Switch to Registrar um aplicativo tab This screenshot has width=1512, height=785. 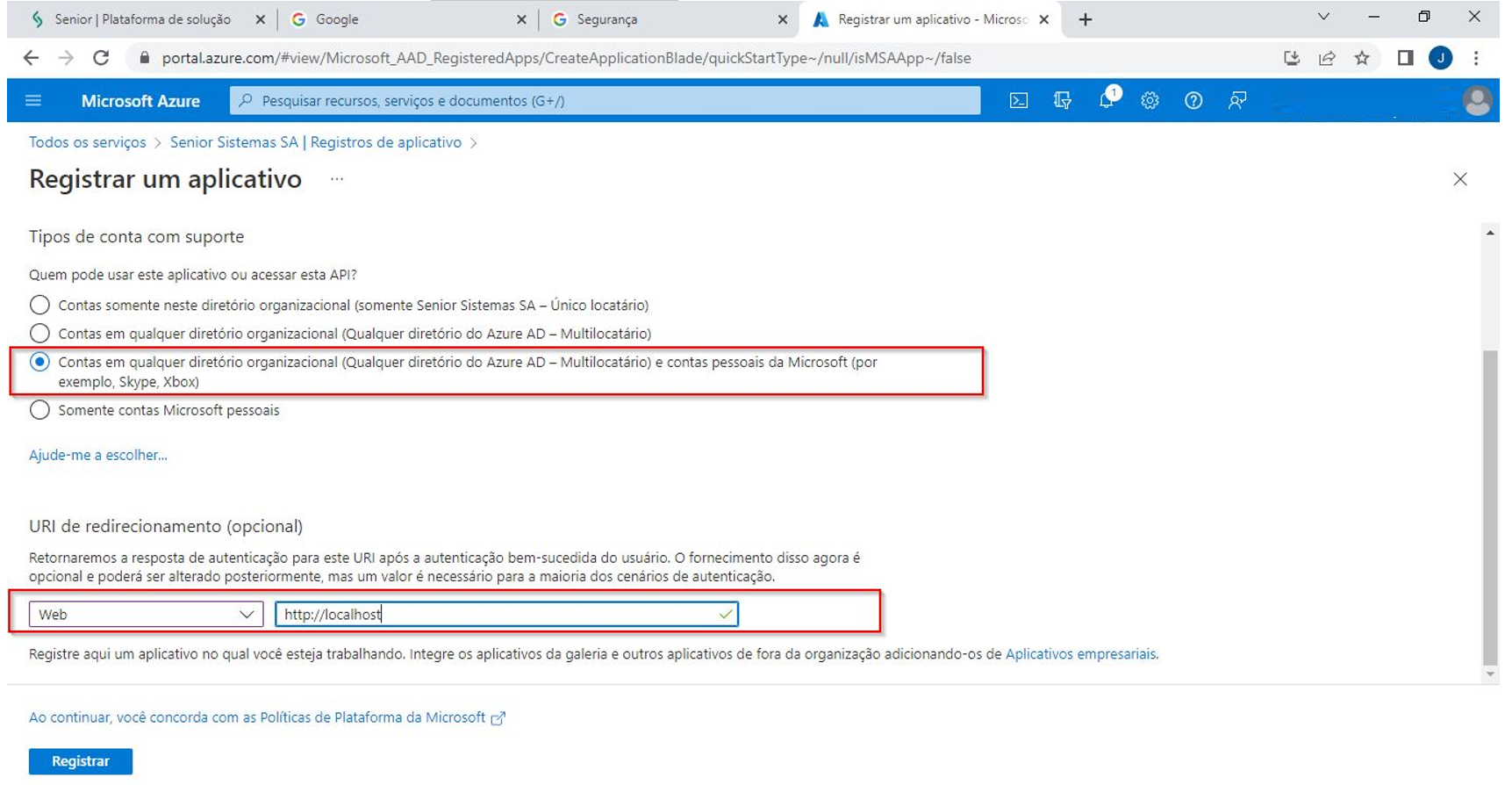point(930,19)
